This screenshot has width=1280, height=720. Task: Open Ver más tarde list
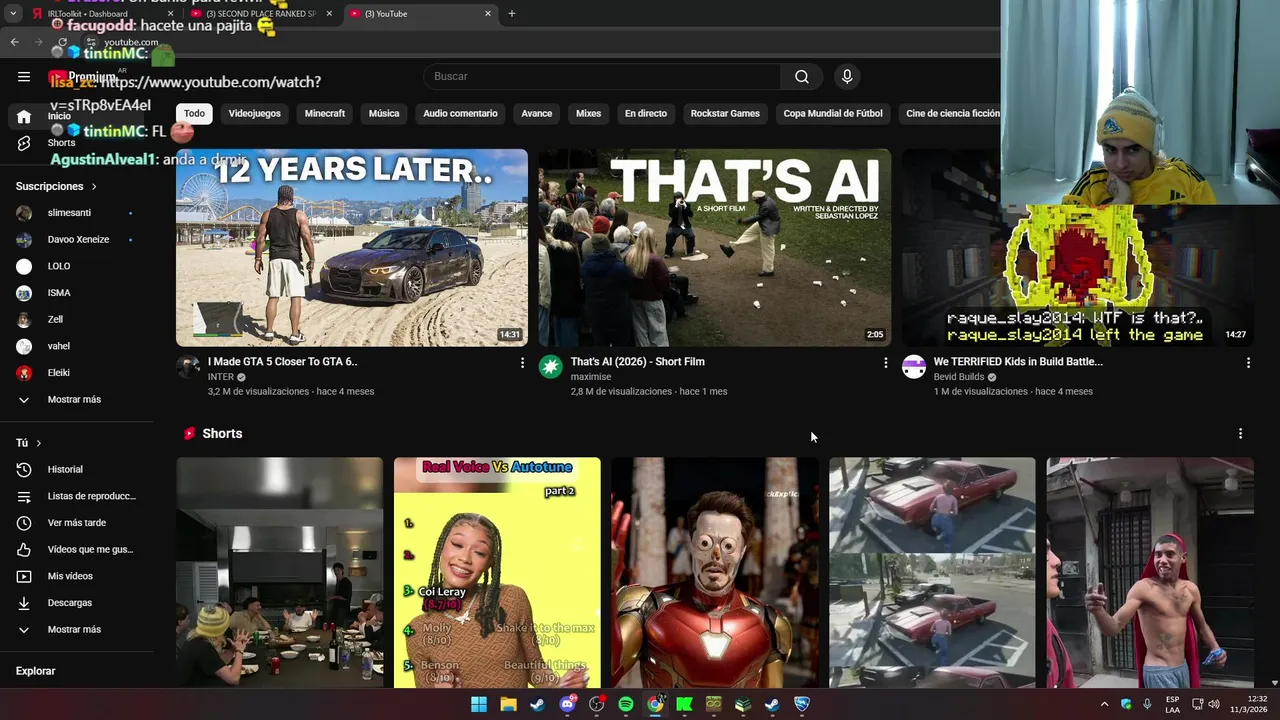click(76, 523)
